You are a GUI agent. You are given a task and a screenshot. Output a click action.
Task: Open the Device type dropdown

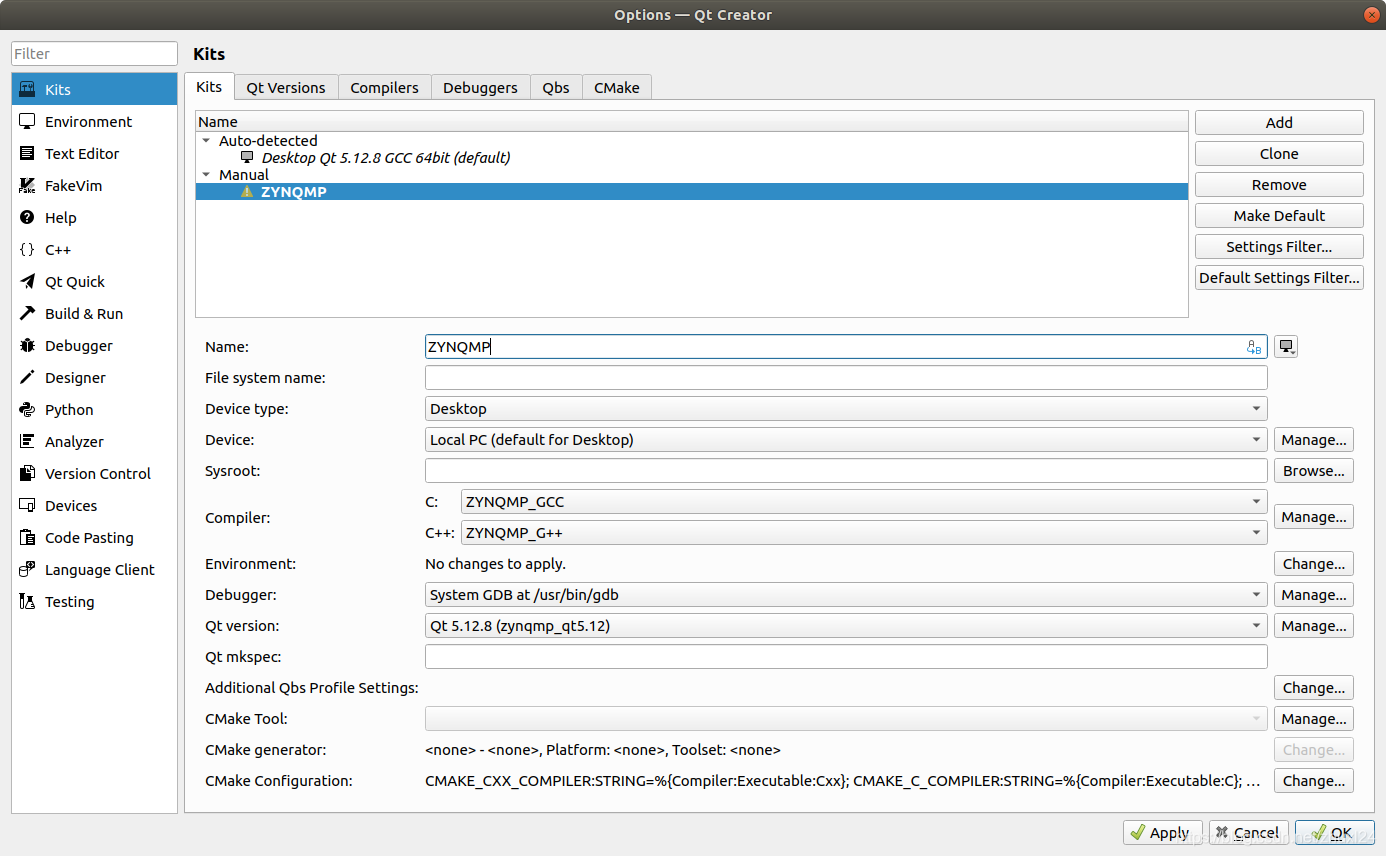point(846,408)
